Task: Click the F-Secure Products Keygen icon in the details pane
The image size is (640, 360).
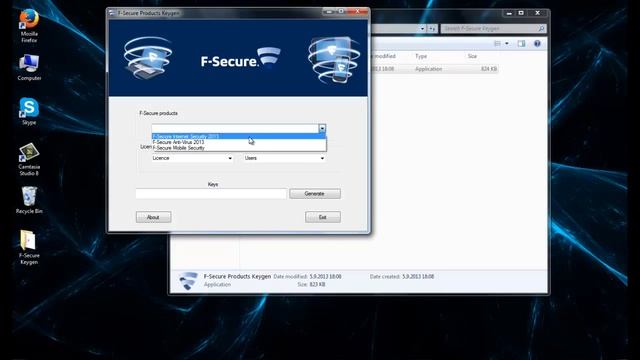Action: click(x=188, y=281)
